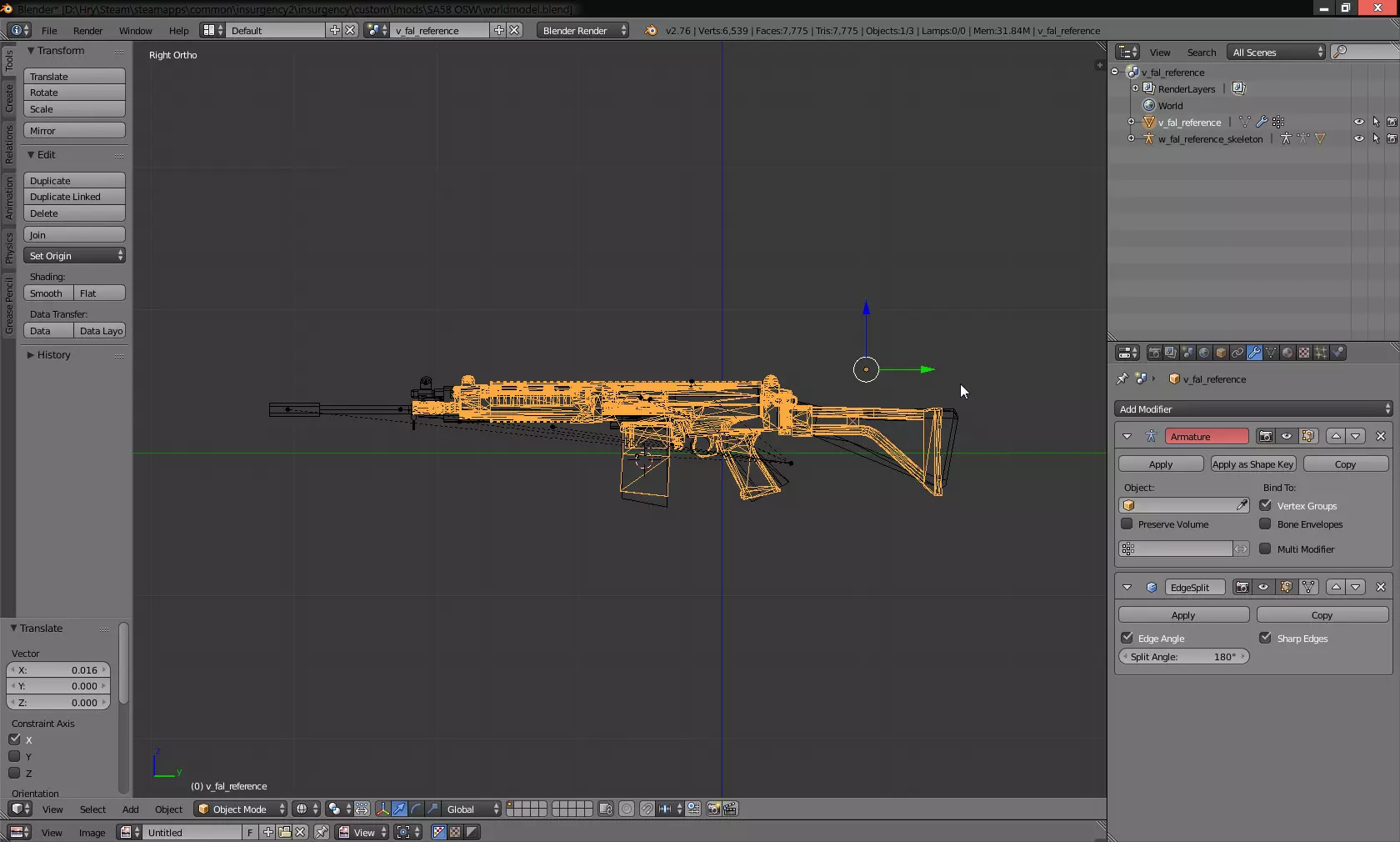The image size is (1400, 842).
Task: Open the Object menu in viewport header
Action: (168, 809)
